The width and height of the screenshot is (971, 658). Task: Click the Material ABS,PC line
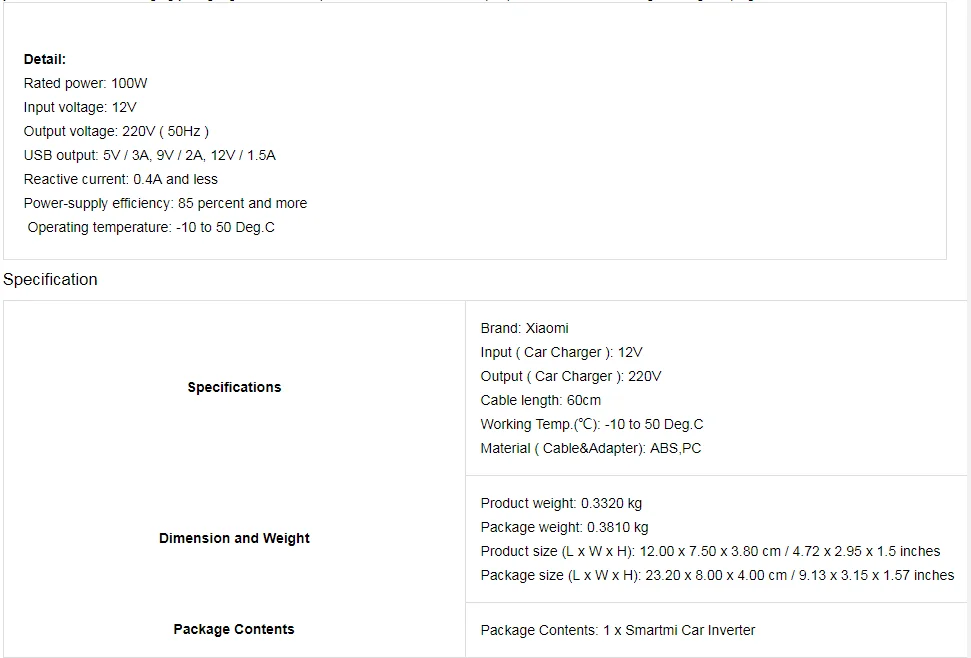pos(591,449)
